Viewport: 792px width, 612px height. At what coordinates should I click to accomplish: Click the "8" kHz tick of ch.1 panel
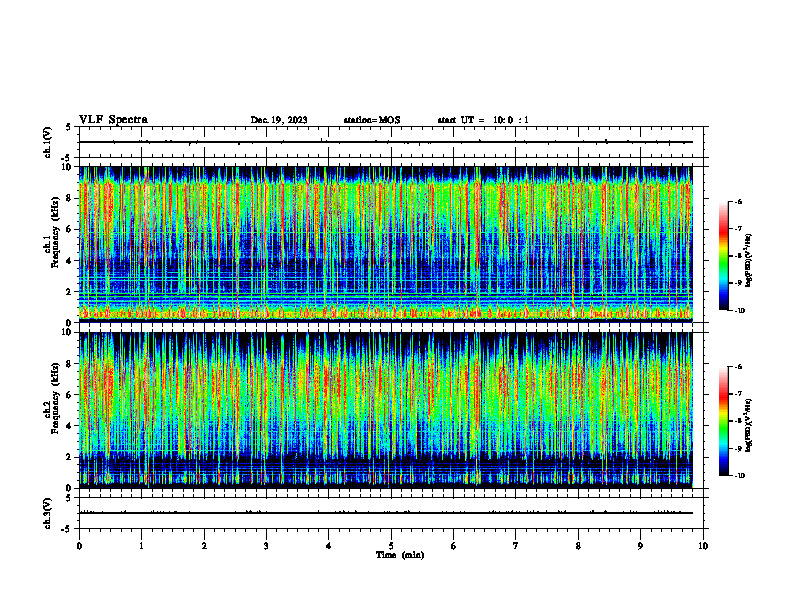pyautogui.click(x=70, y=198)
